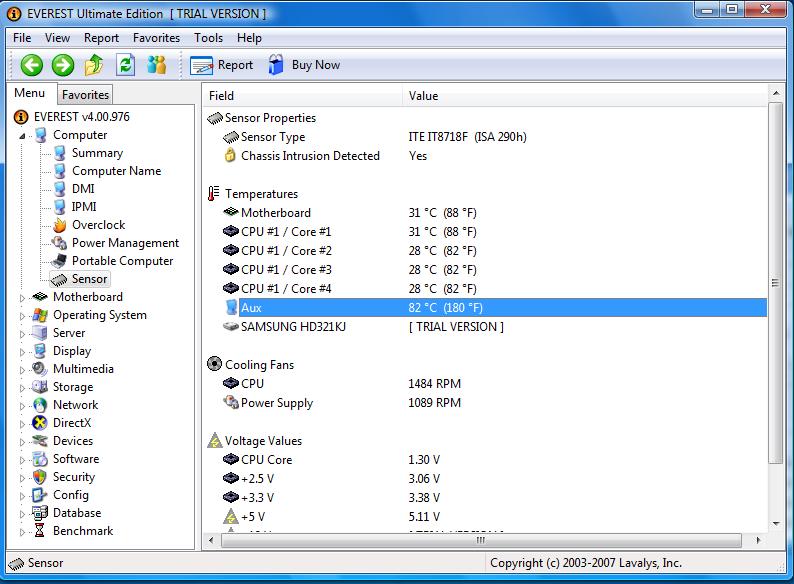Click the Display monitor icon
Image resolution: width=794 pixels, height=584 pixels.
(x=40, y=351)
